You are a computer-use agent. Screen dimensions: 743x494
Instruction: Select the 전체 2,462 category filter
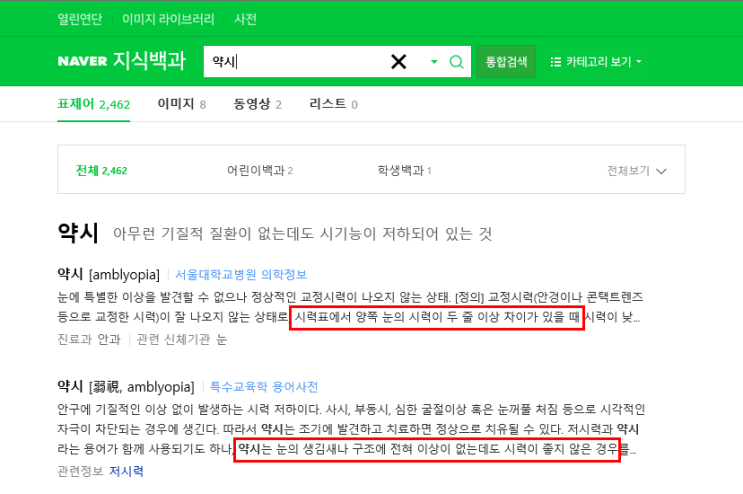click(x=101, y=171)
